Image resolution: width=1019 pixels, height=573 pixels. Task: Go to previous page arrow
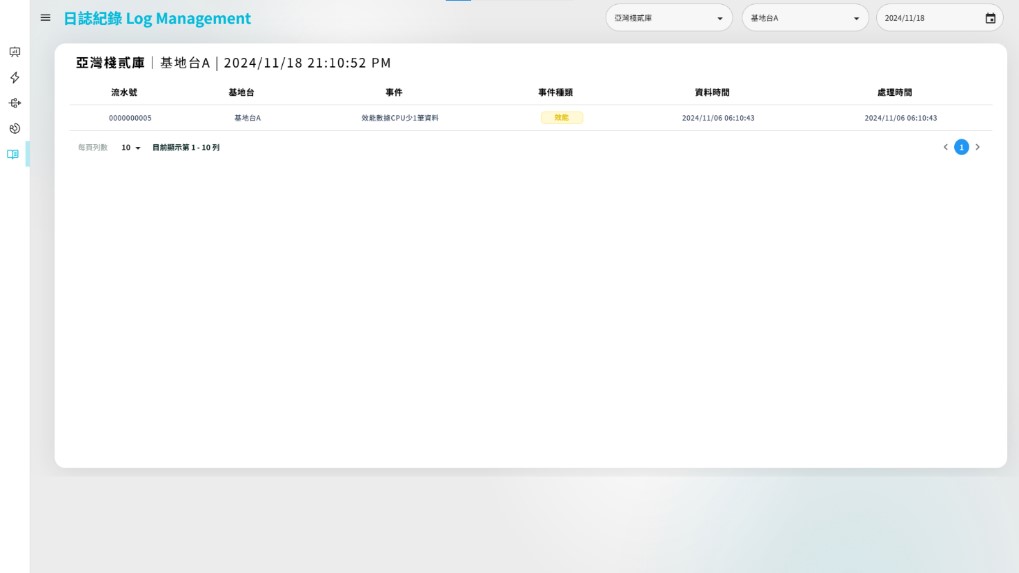click(945, 147)
